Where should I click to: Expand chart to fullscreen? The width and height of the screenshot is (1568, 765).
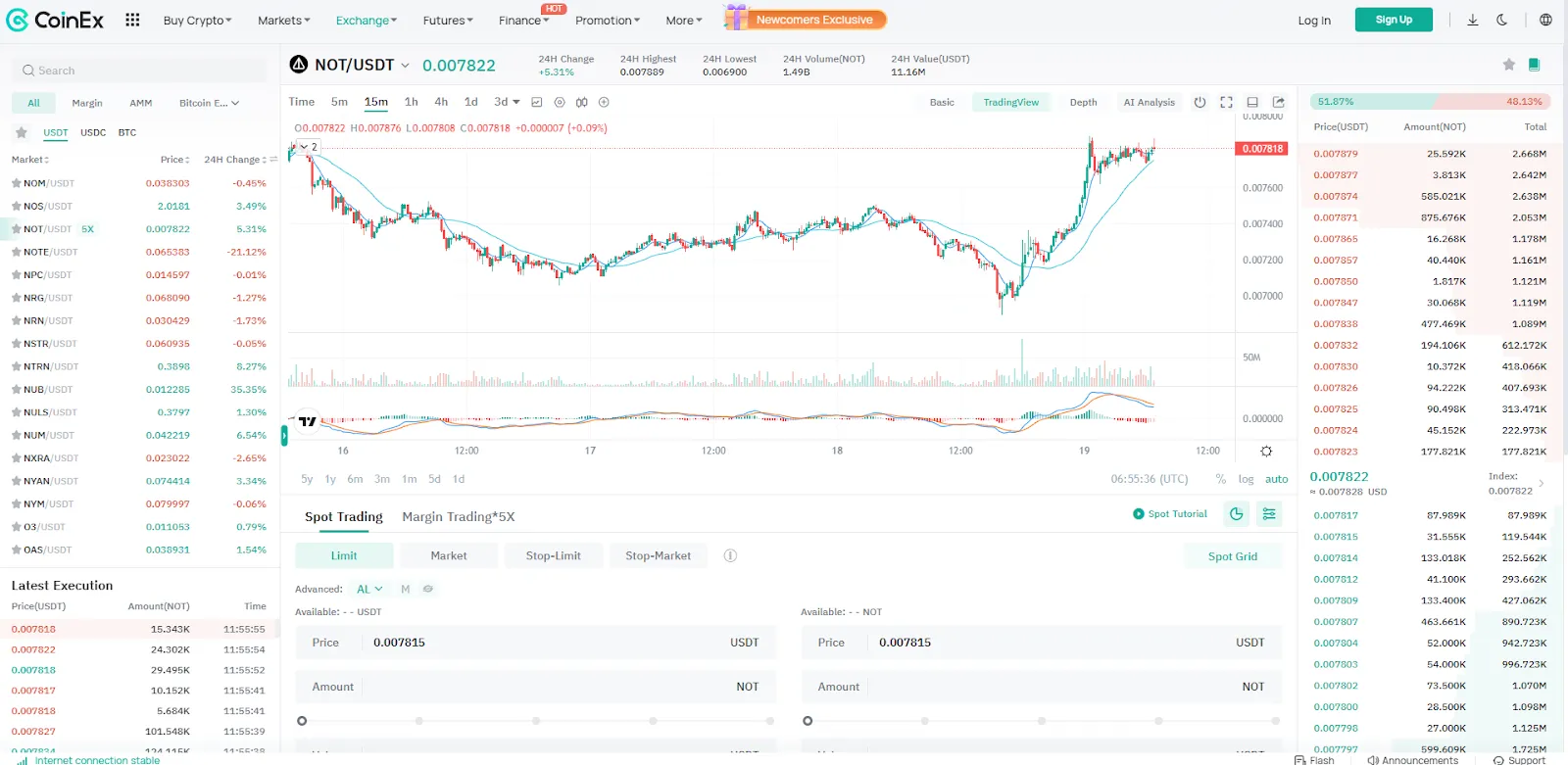[1226, 102]
